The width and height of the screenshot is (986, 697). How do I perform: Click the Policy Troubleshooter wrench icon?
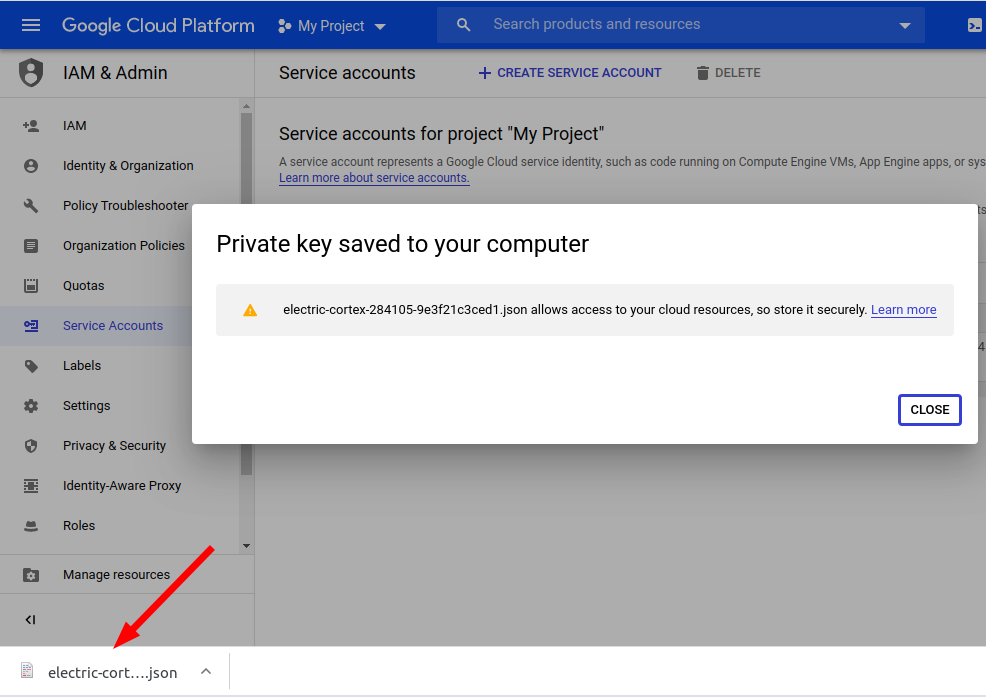(x=31, y=206)
